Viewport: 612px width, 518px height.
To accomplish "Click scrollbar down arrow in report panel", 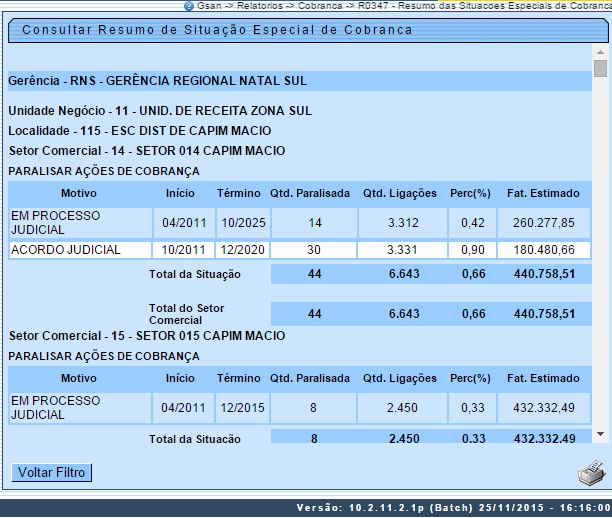I will [x=600, y=434].
